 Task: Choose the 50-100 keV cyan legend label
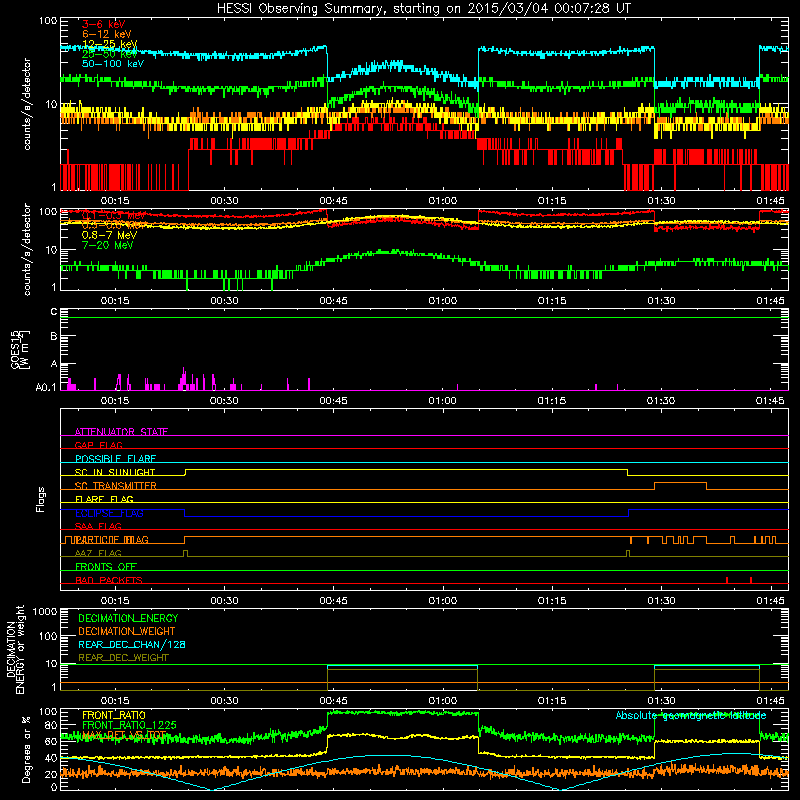coord(113,64)
